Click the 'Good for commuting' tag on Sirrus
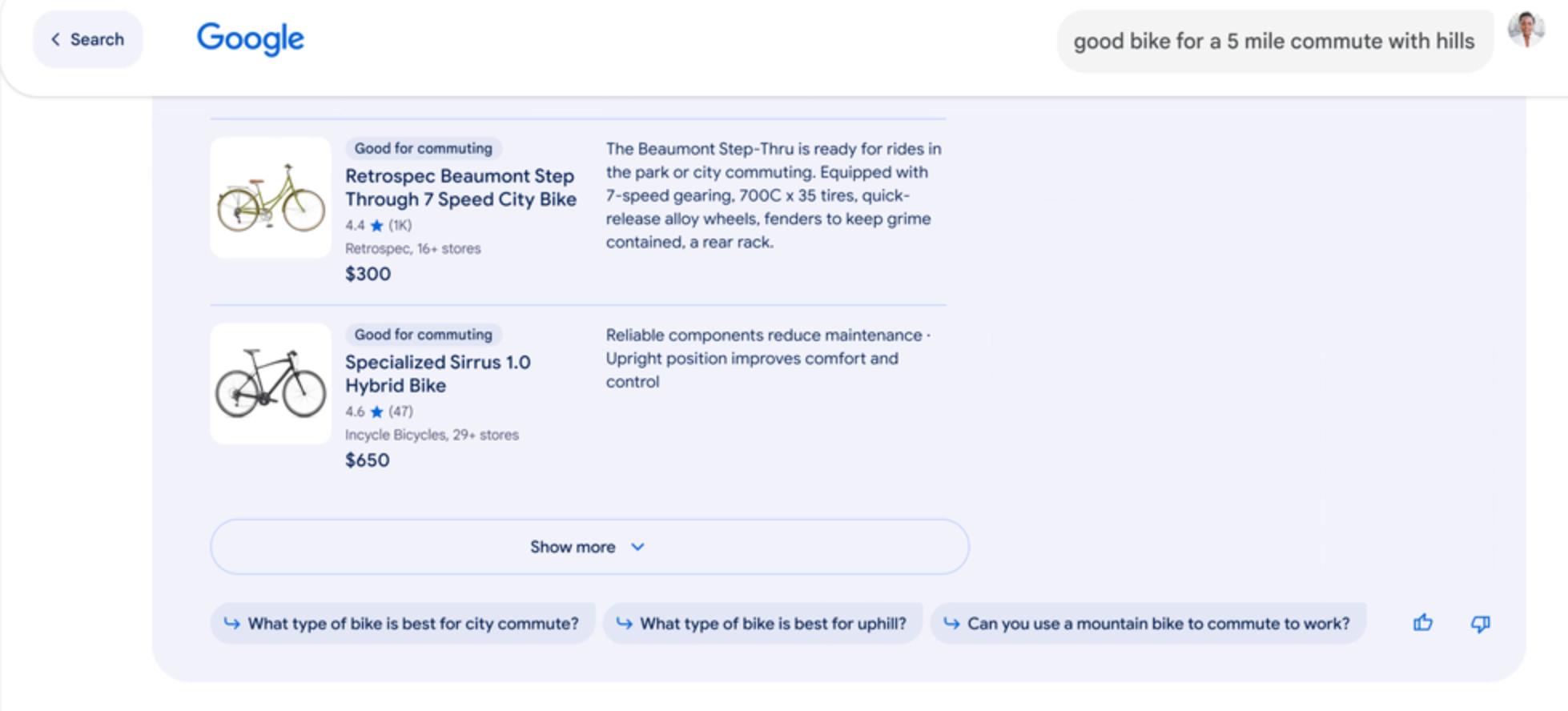This screenshot has width=1568, height=711. [x=423, y=335]
